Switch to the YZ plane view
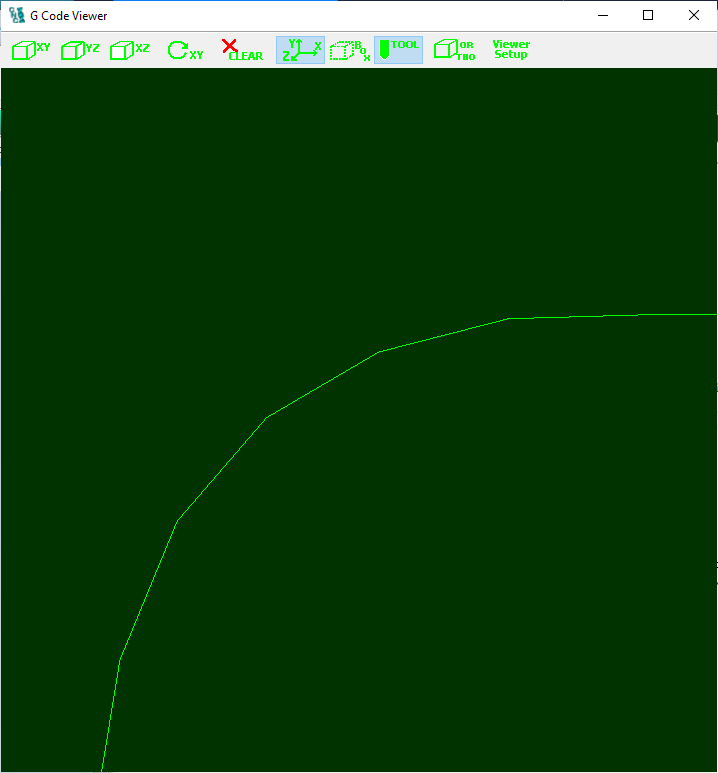Screen dimensions: 718x773 80,50
